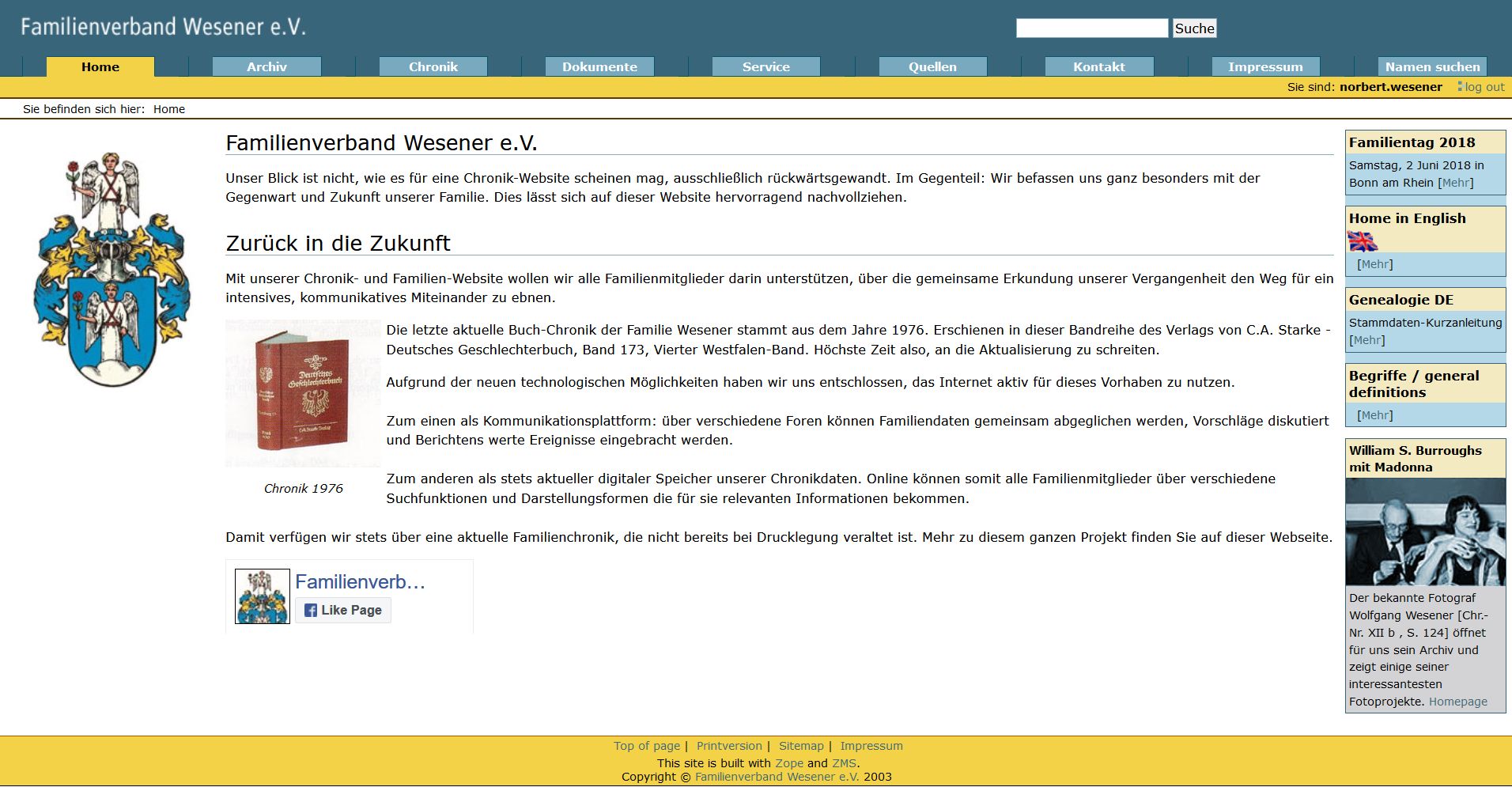Click the Home breadcrumb link
This screenshot has height=787, width=1512.
click(x=169, y=109)
